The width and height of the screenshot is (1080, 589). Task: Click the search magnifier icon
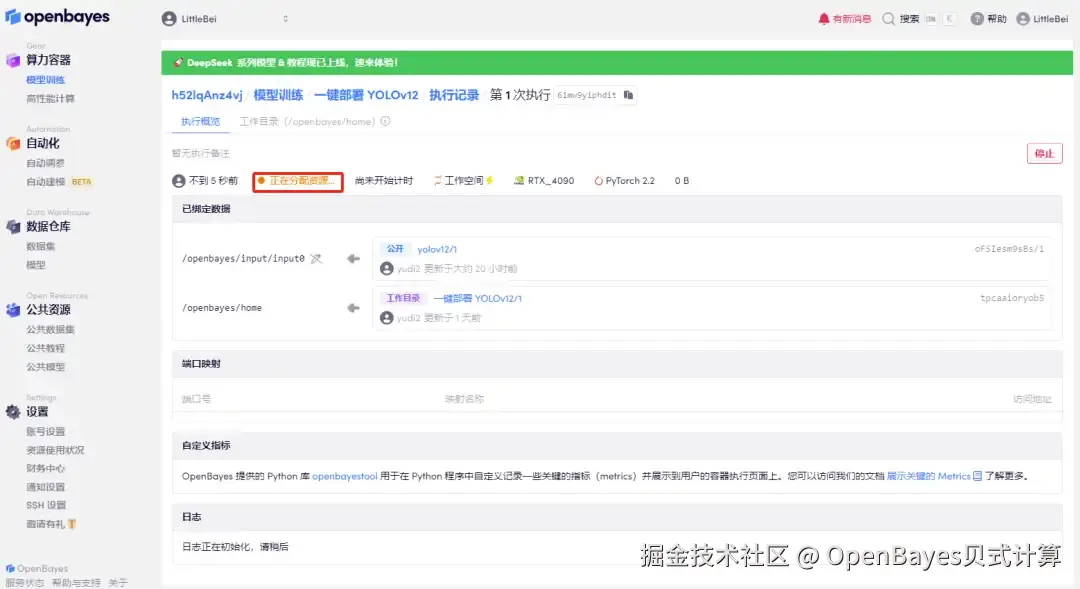(x=889, y=19)
